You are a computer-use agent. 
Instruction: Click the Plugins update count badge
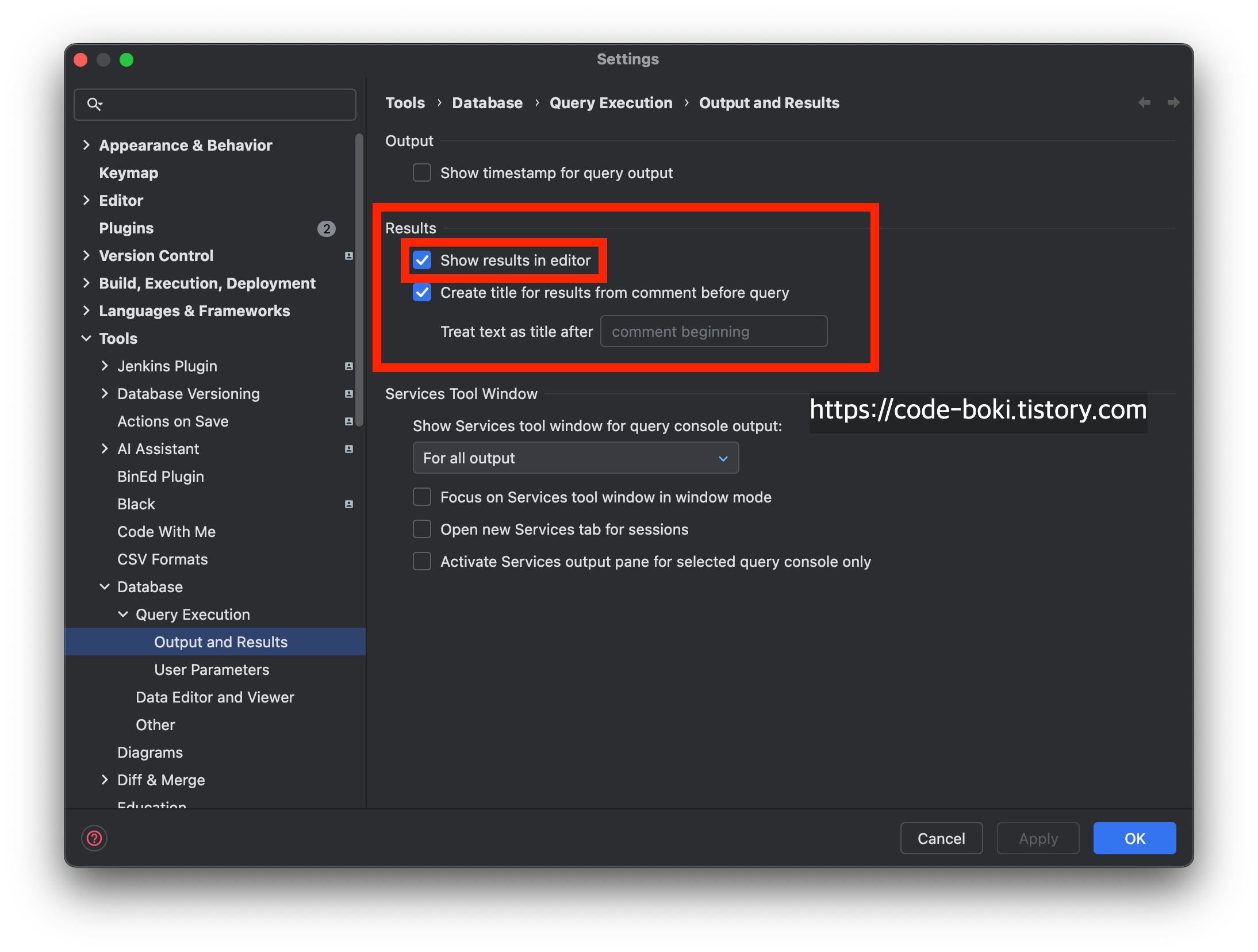[x=327, y=229]
